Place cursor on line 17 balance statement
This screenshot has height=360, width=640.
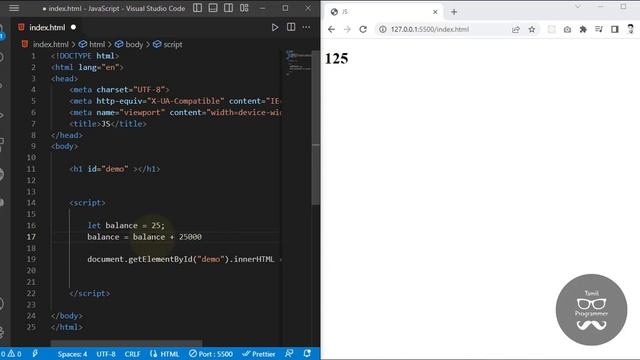coord(144,237)
